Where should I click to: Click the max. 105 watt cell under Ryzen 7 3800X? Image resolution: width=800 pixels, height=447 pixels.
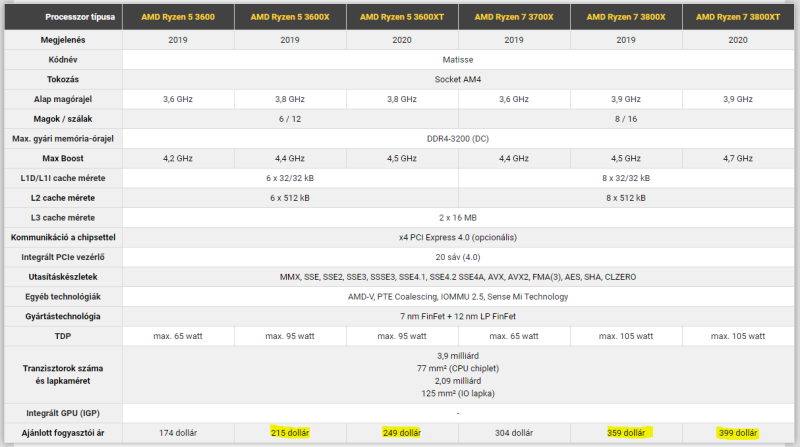pyautogui.click(x=626, y=336)
